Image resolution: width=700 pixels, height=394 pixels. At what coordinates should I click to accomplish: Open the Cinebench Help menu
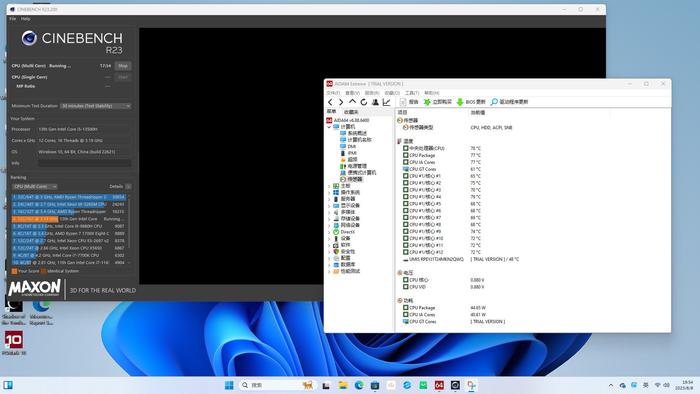[25, 19]
